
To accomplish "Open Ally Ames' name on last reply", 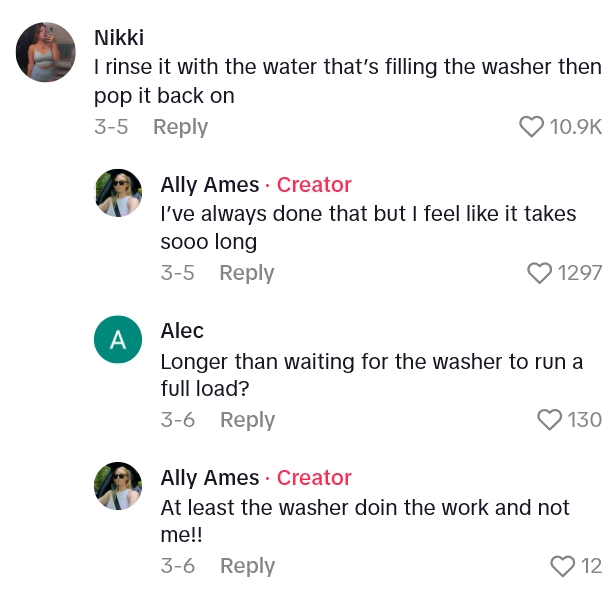I will coord(208,477).
